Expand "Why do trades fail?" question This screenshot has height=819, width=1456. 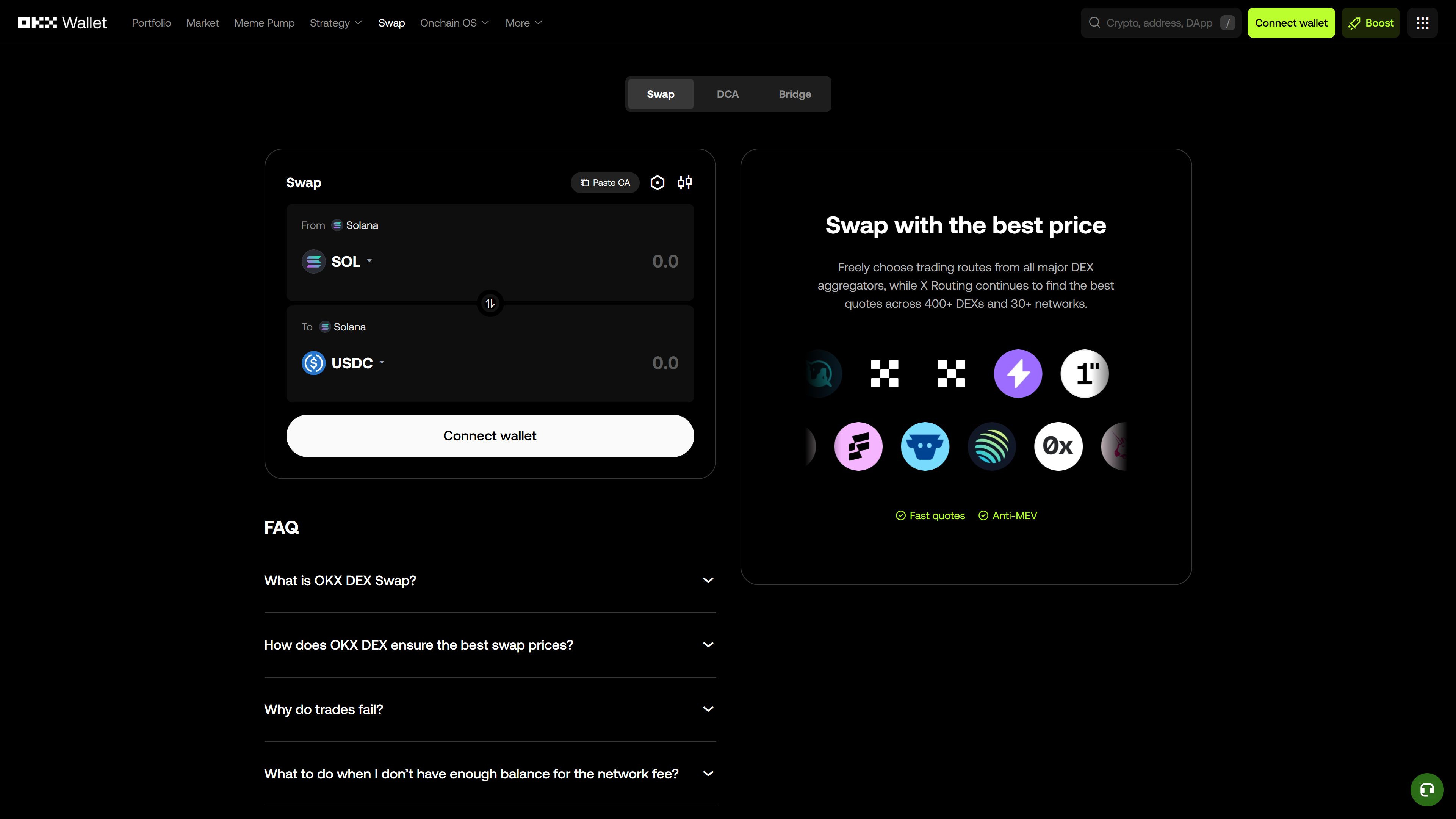pyautogui.click(x=490, y=709)
